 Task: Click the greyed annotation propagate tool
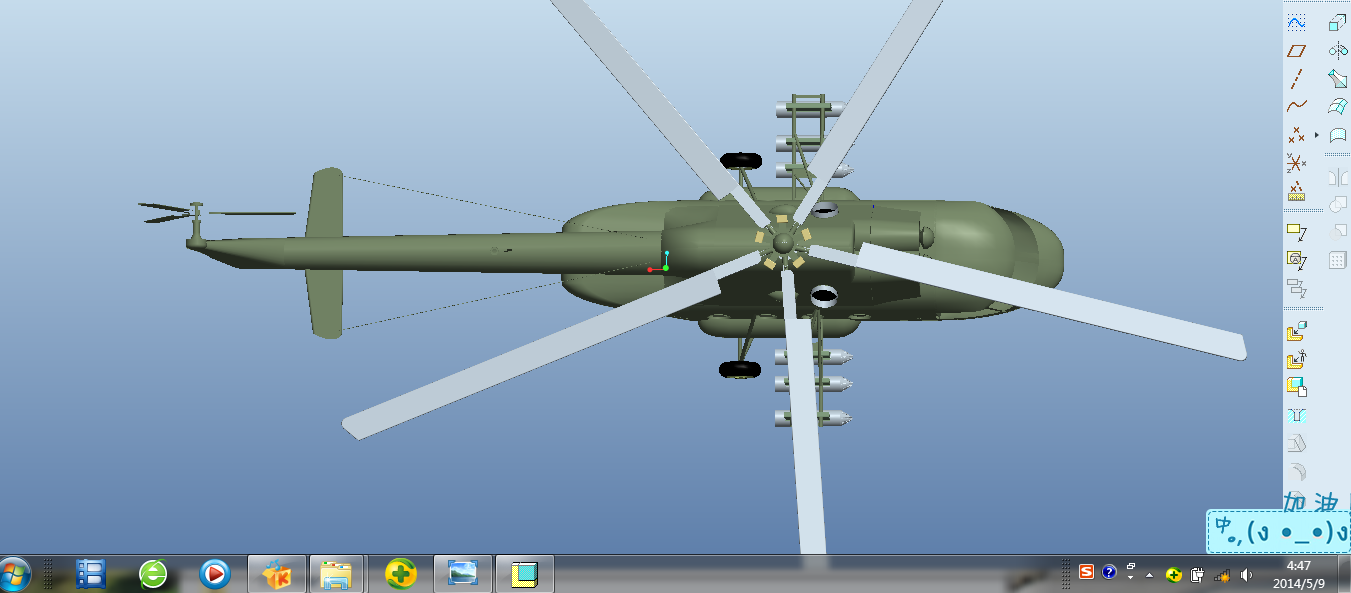(x=1296, y=289)
